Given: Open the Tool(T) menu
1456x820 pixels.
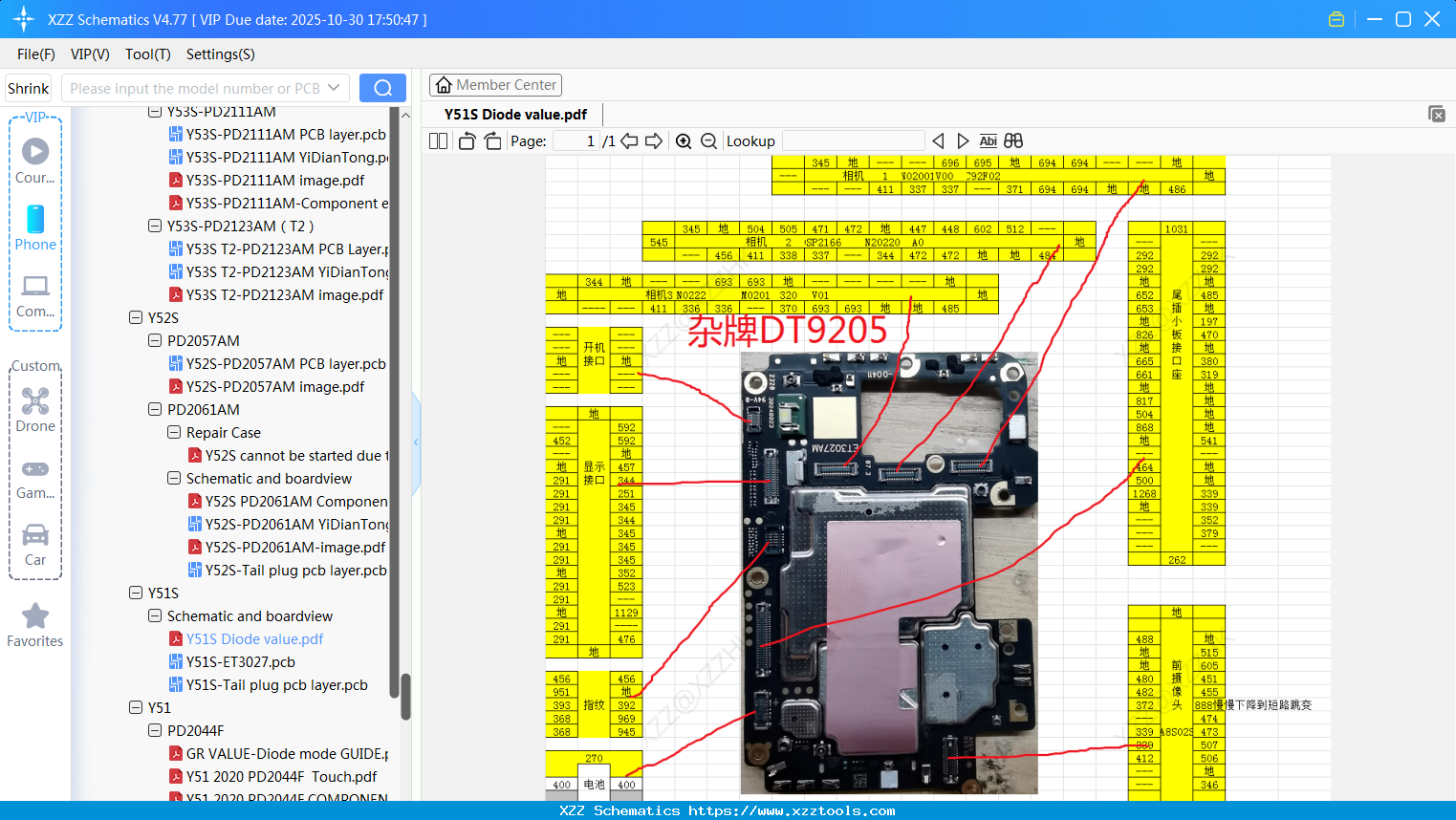Looking at the screenshot, I should point(147,54).
